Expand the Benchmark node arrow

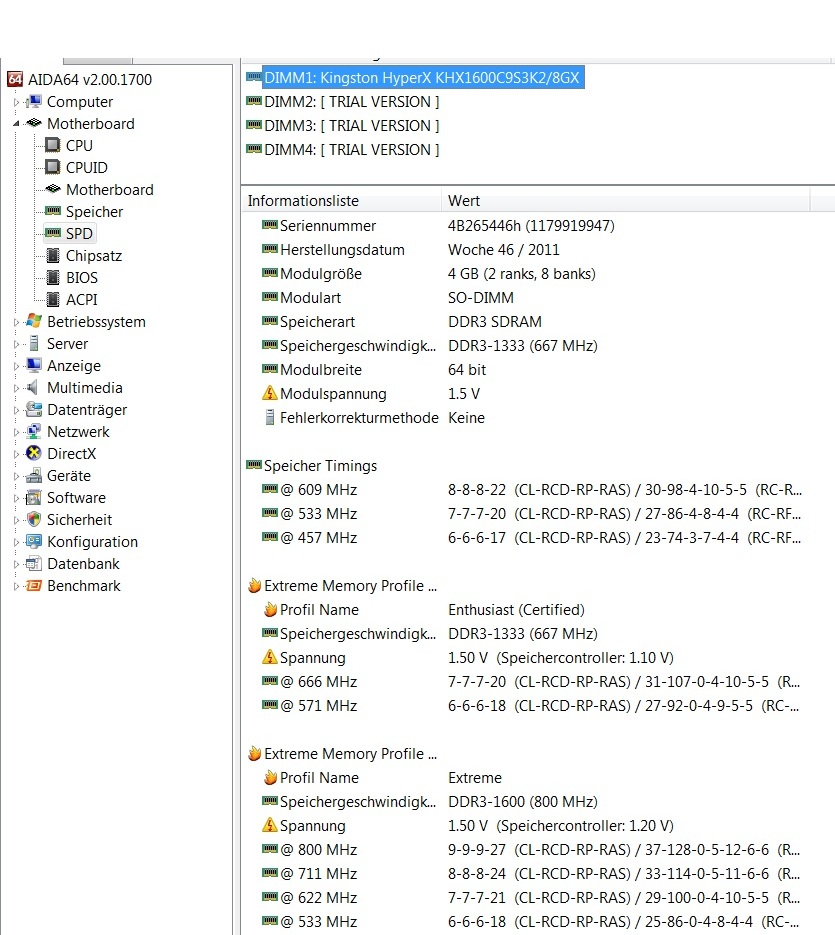click(x=16, y=586)
